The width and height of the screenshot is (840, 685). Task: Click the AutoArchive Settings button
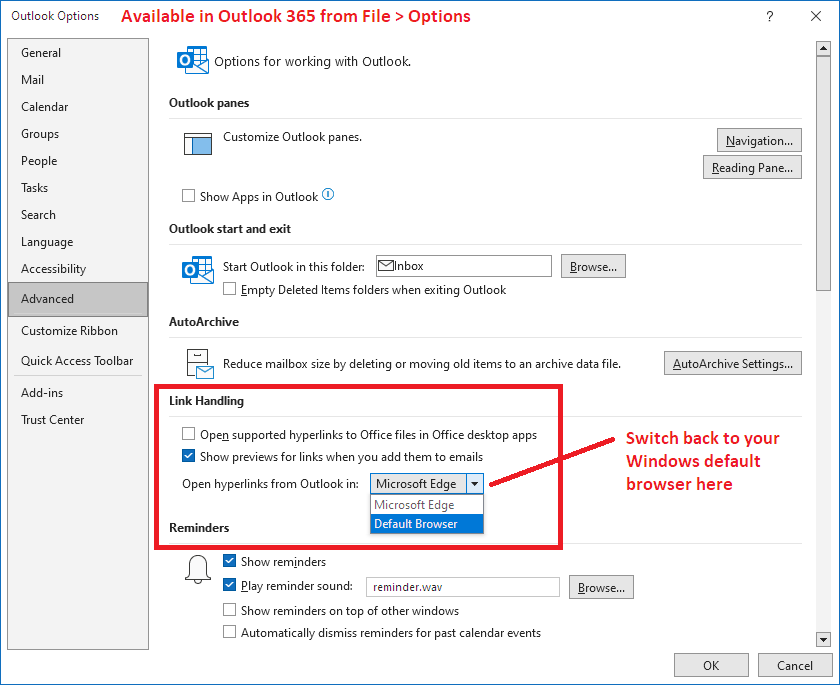(733, 364)
